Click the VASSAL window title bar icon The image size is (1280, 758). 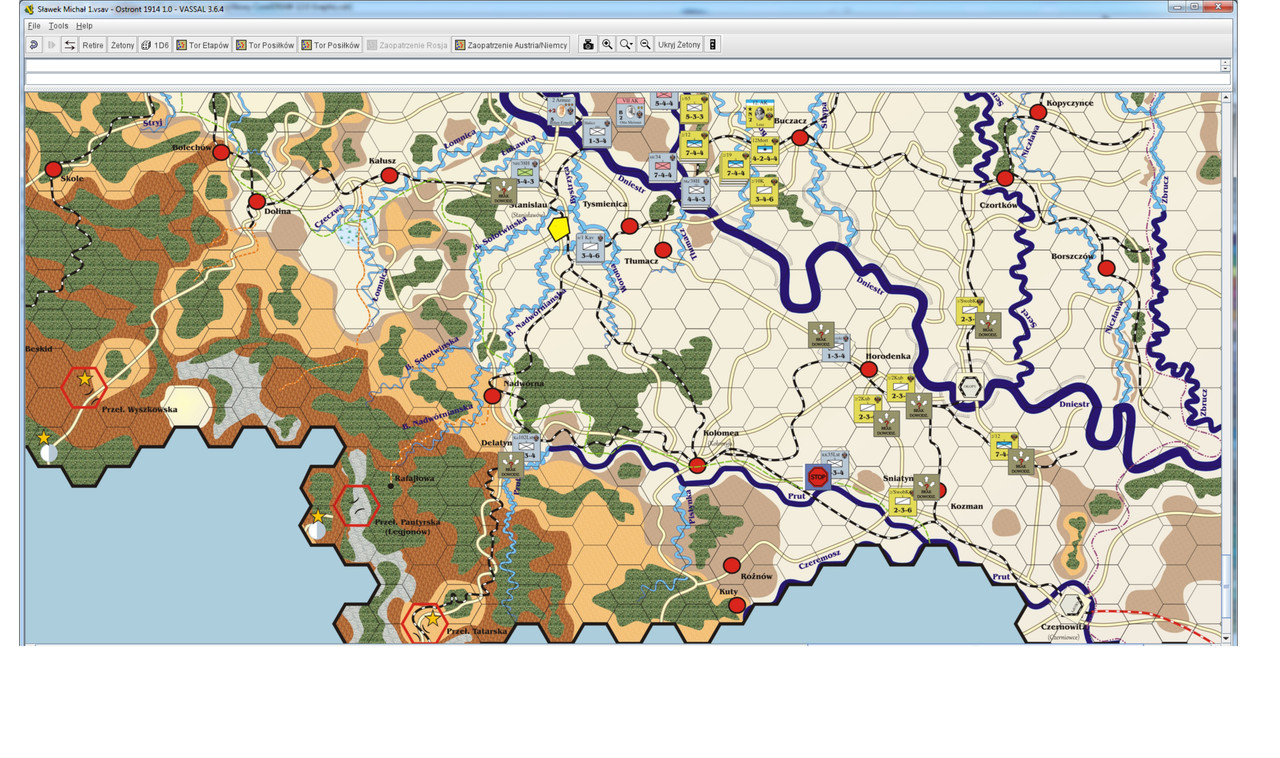click(x=30, y=8)
